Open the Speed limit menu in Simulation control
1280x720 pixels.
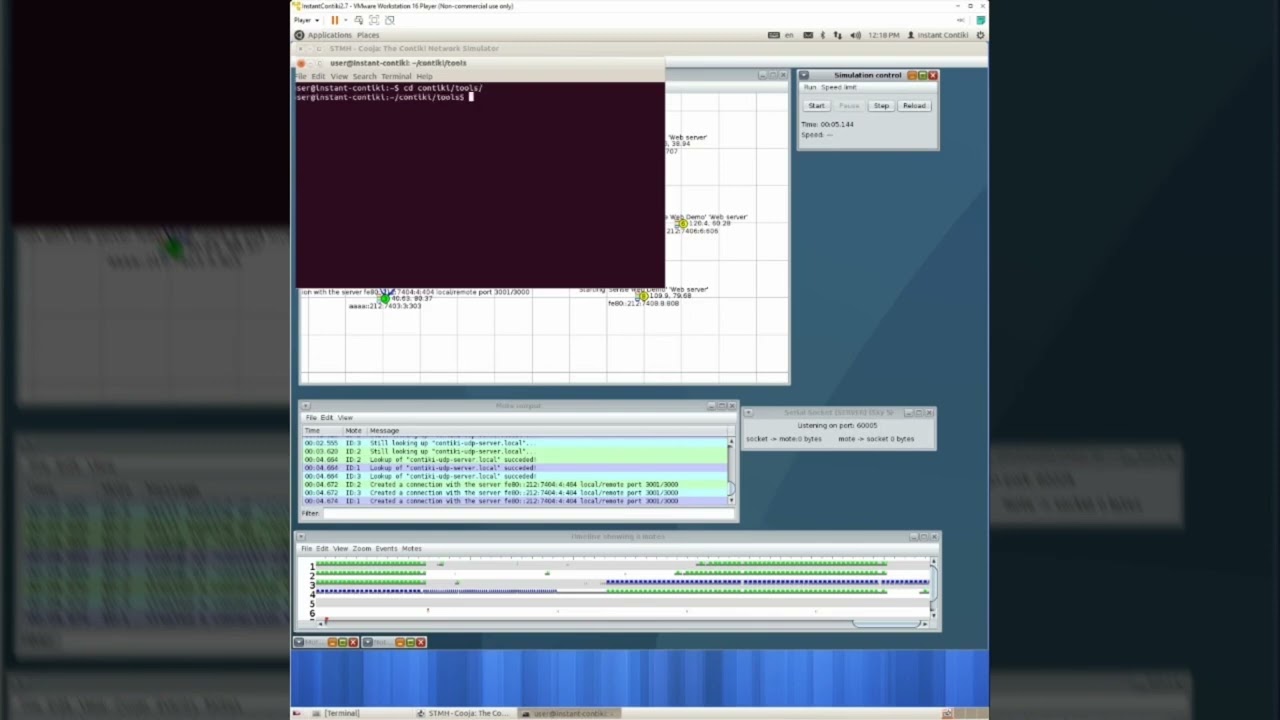click(838, 87)
